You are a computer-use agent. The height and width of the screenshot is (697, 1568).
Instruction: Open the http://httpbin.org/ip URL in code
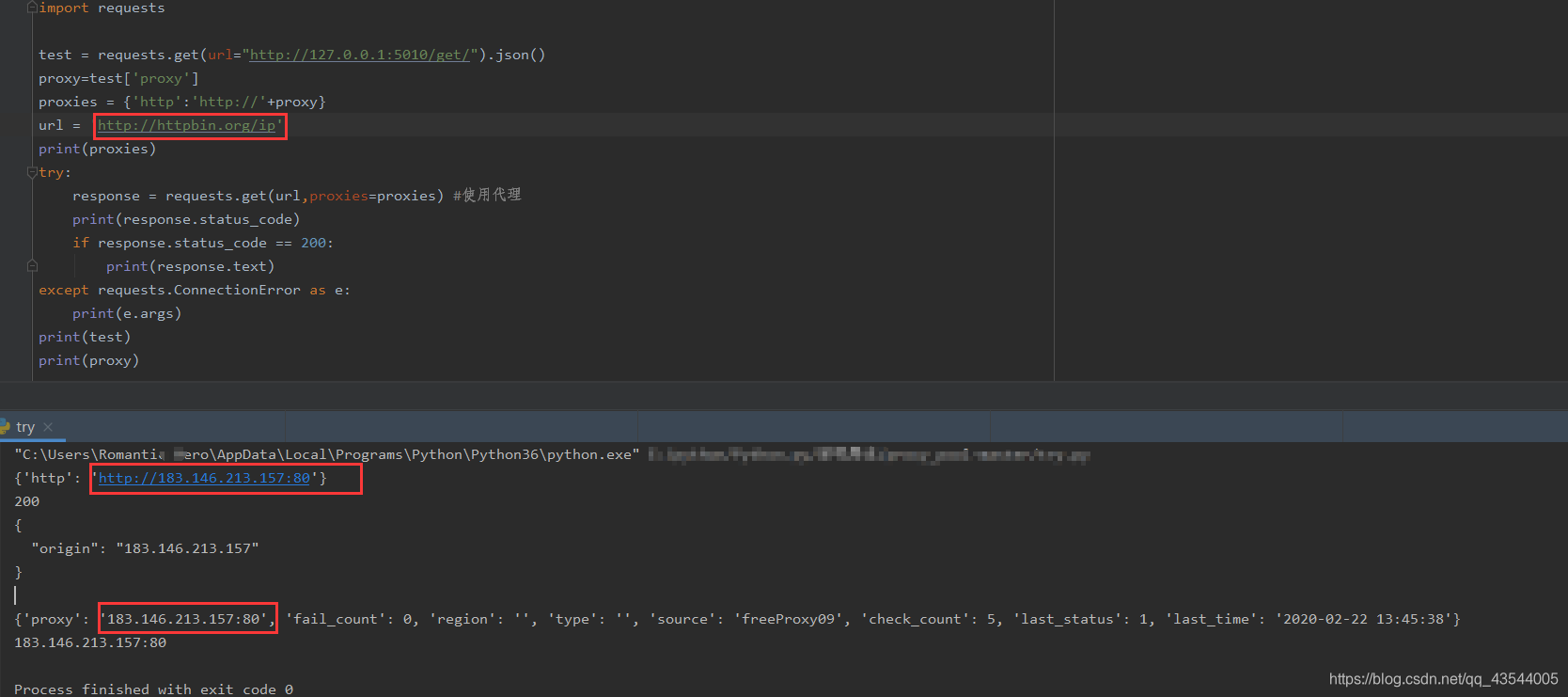[186, 125]
